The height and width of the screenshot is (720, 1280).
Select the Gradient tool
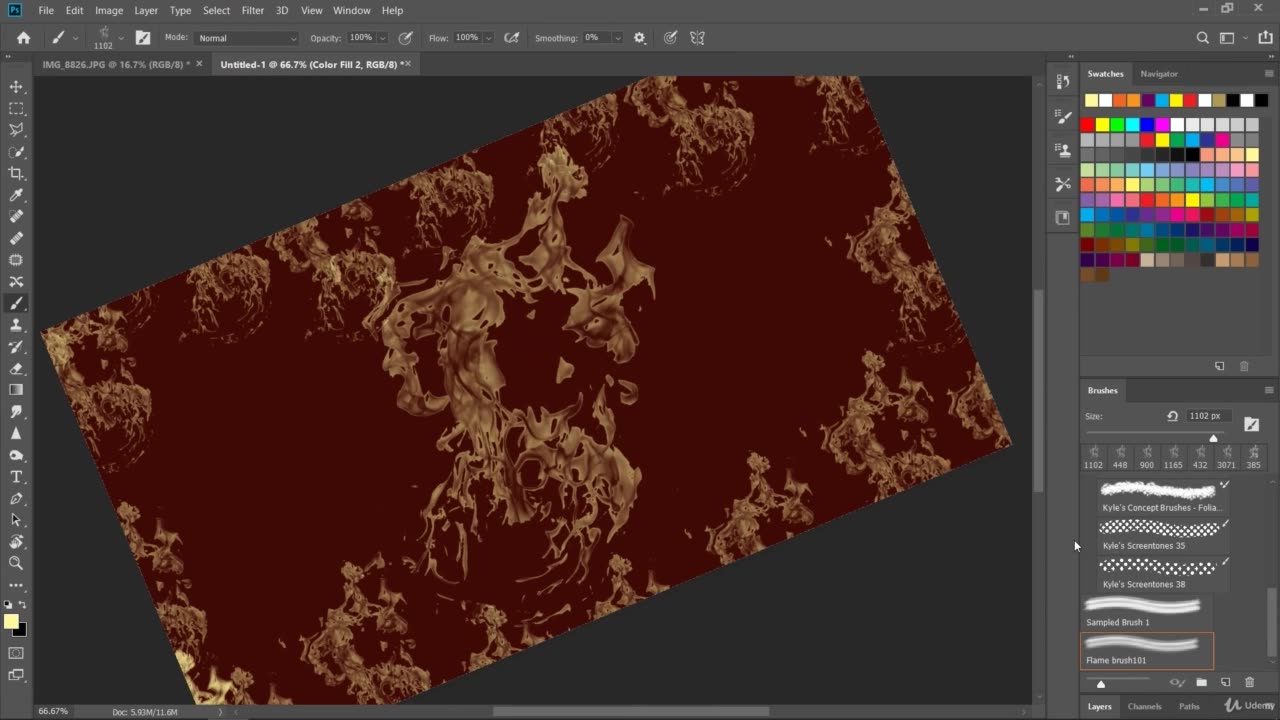click(16, 390)
